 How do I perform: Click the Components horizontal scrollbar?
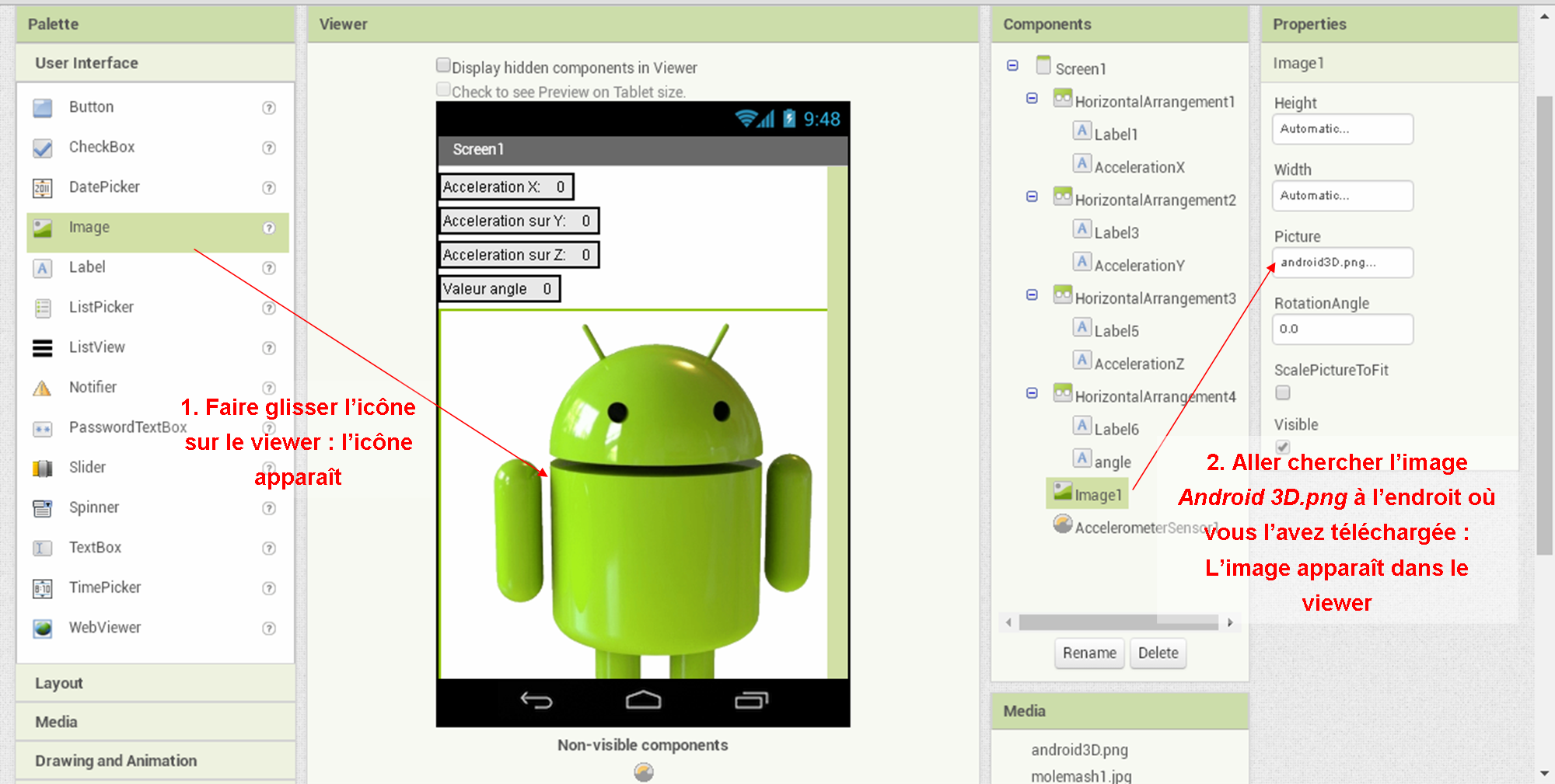[x=1118, y=622]
